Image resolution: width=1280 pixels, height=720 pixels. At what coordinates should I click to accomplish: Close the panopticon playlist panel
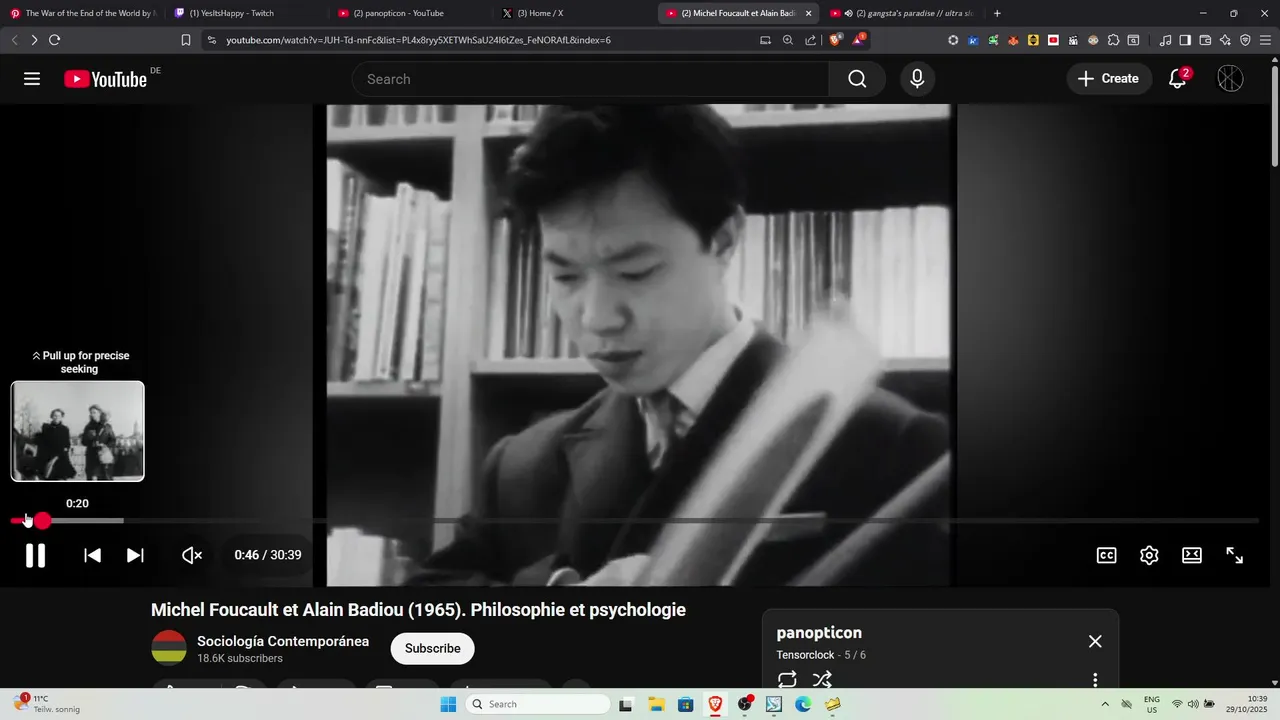tap(1095, 641)
